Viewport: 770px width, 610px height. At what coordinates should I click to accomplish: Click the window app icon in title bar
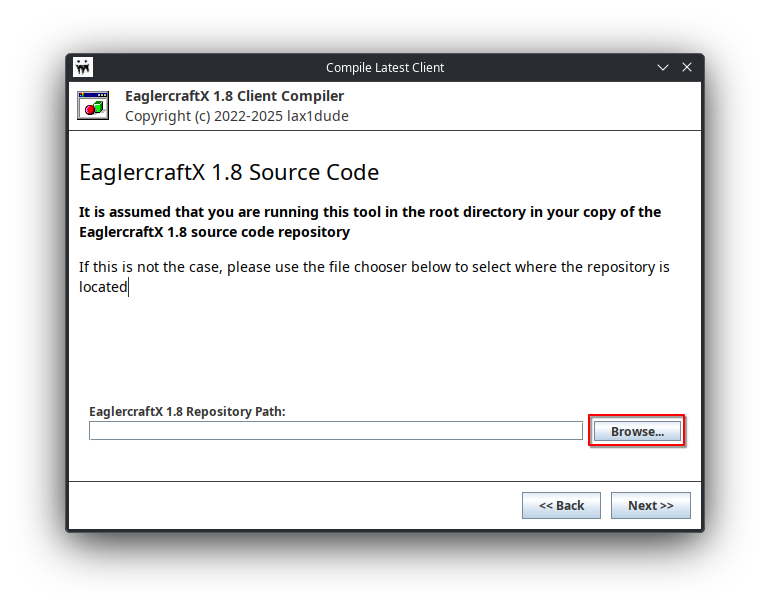[x=83, y=67]
